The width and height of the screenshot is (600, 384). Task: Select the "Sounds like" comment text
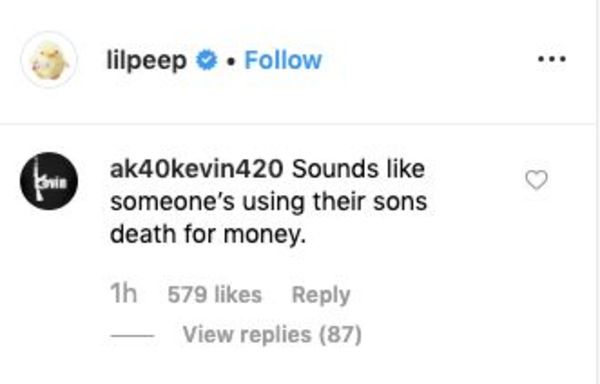point(359,169)
